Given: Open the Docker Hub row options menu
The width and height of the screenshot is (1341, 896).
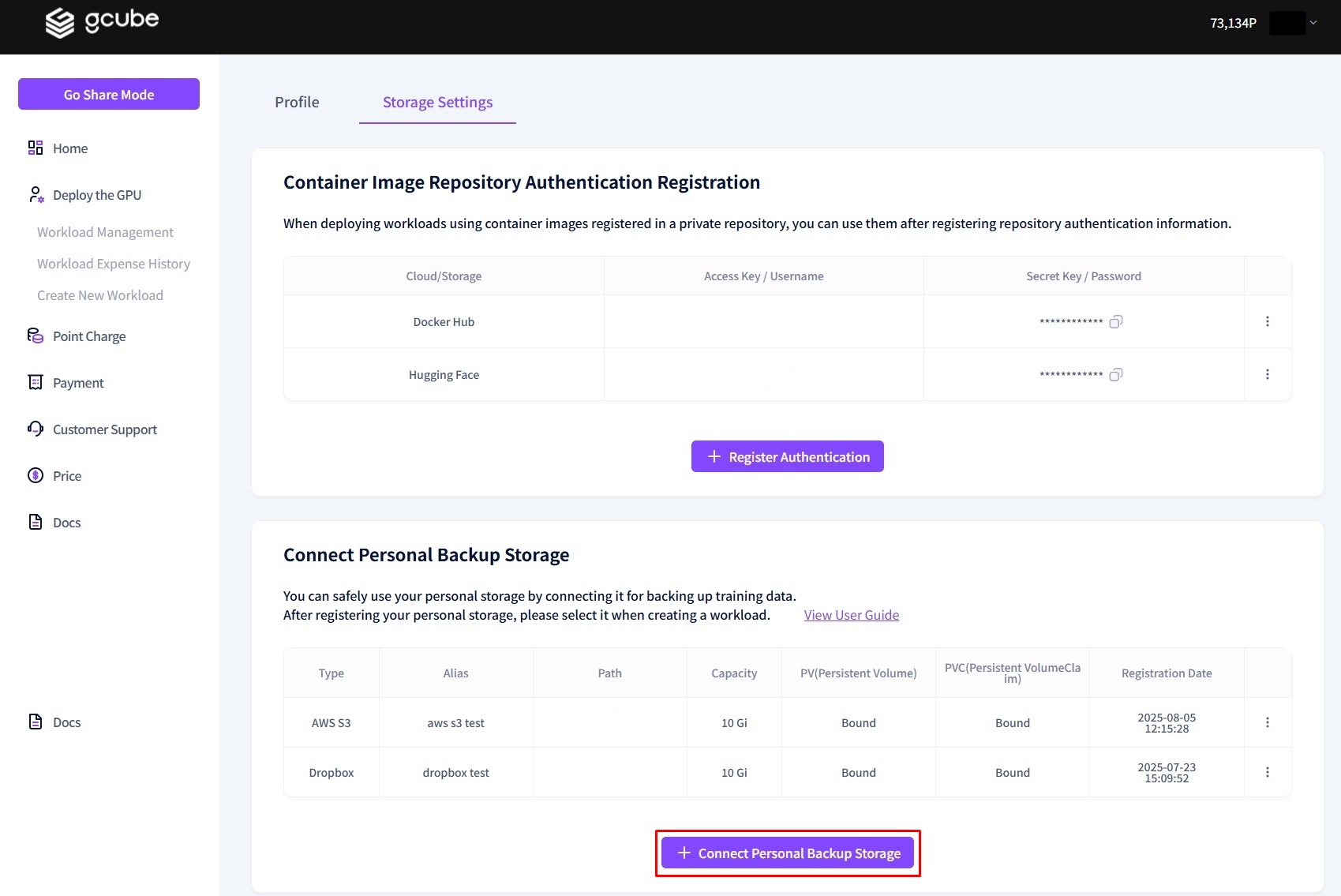Looking at the screenshot, I should 1268,321.
